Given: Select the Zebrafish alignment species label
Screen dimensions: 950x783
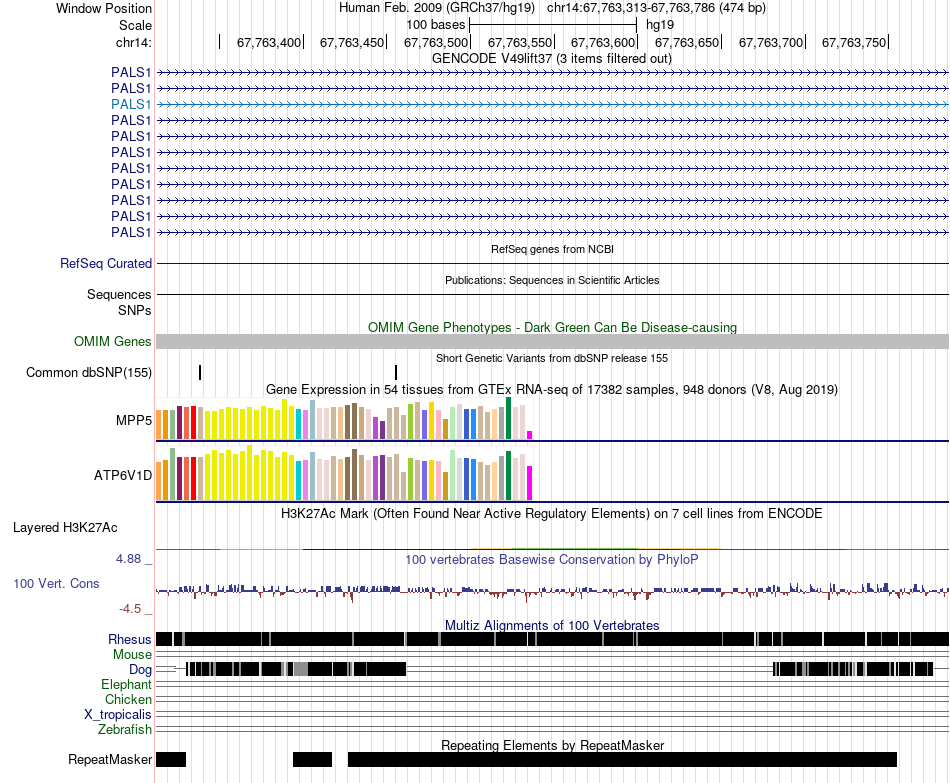Looking at the screenshot, I should (x=124, y=729).
